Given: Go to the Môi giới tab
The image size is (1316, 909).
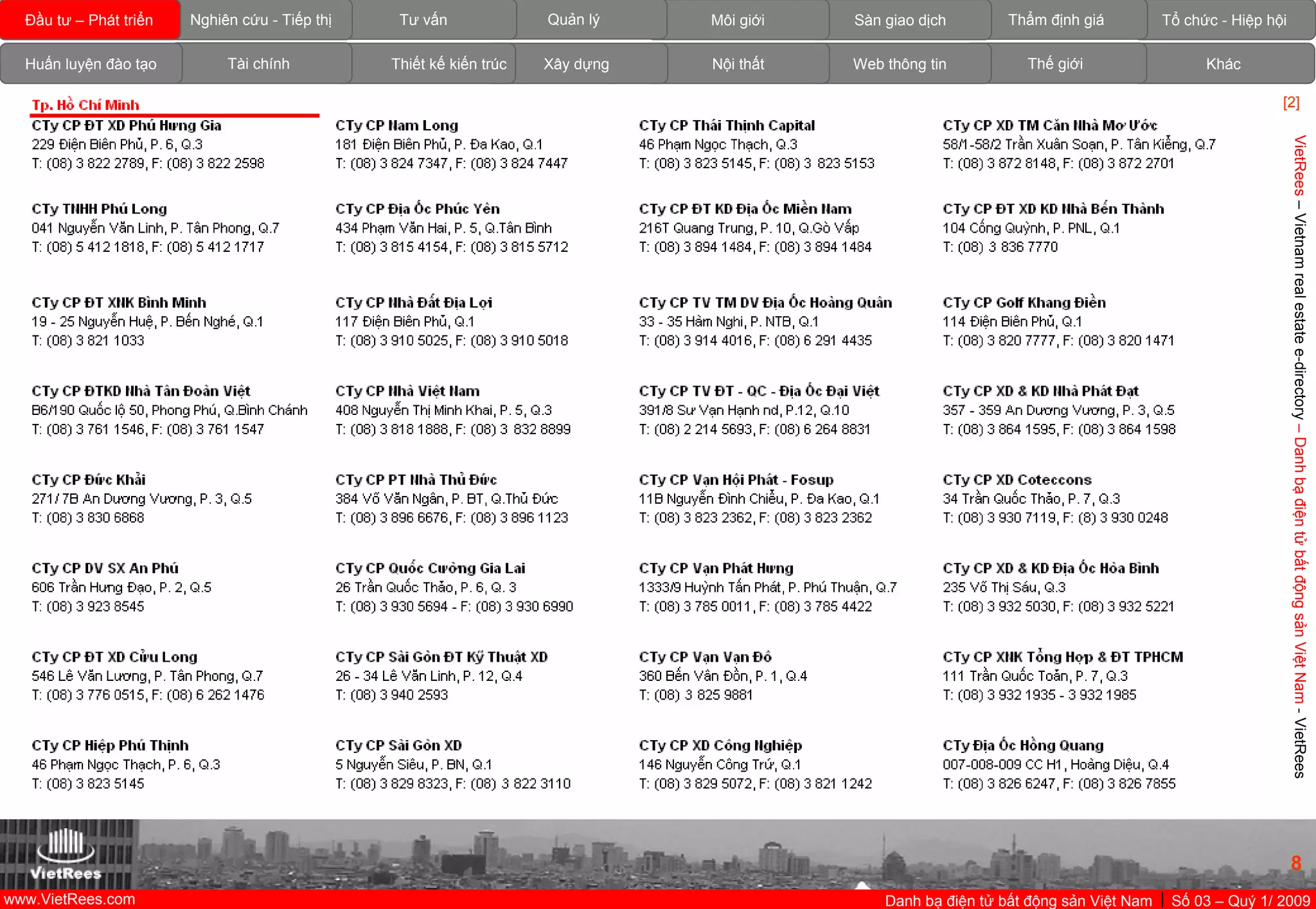Looking at the screenshot, I should (748, 20).
